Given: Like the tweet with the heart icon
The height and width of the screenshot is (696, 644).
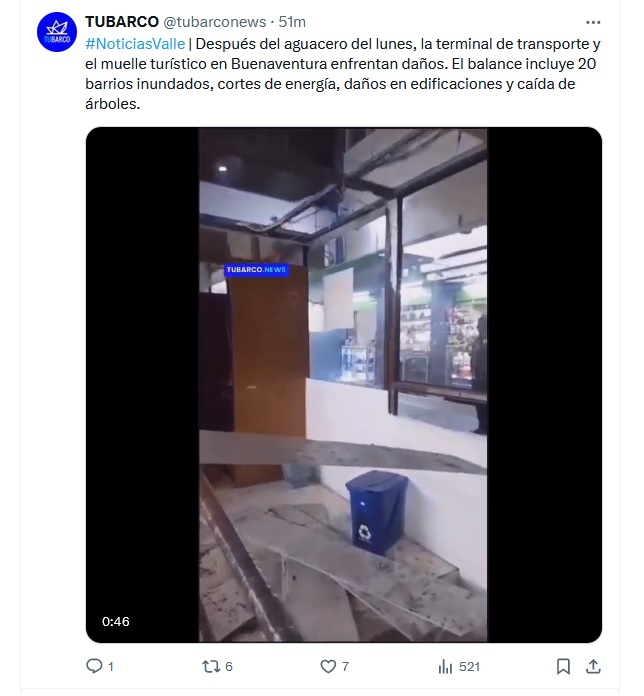Looking at the screenshot, I should [328, 666].
